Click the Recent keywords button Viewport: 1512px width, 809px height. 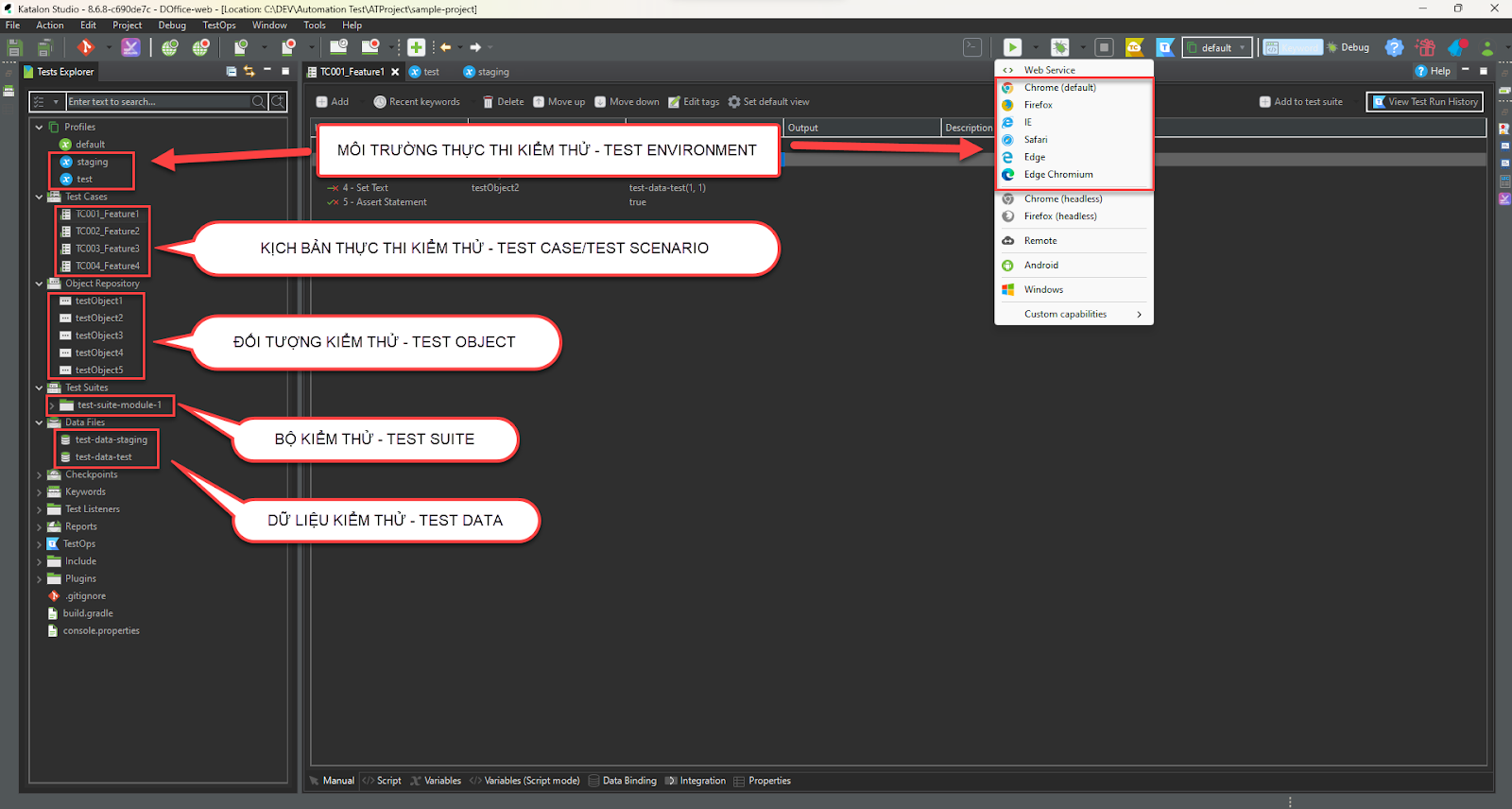[417, 102]
